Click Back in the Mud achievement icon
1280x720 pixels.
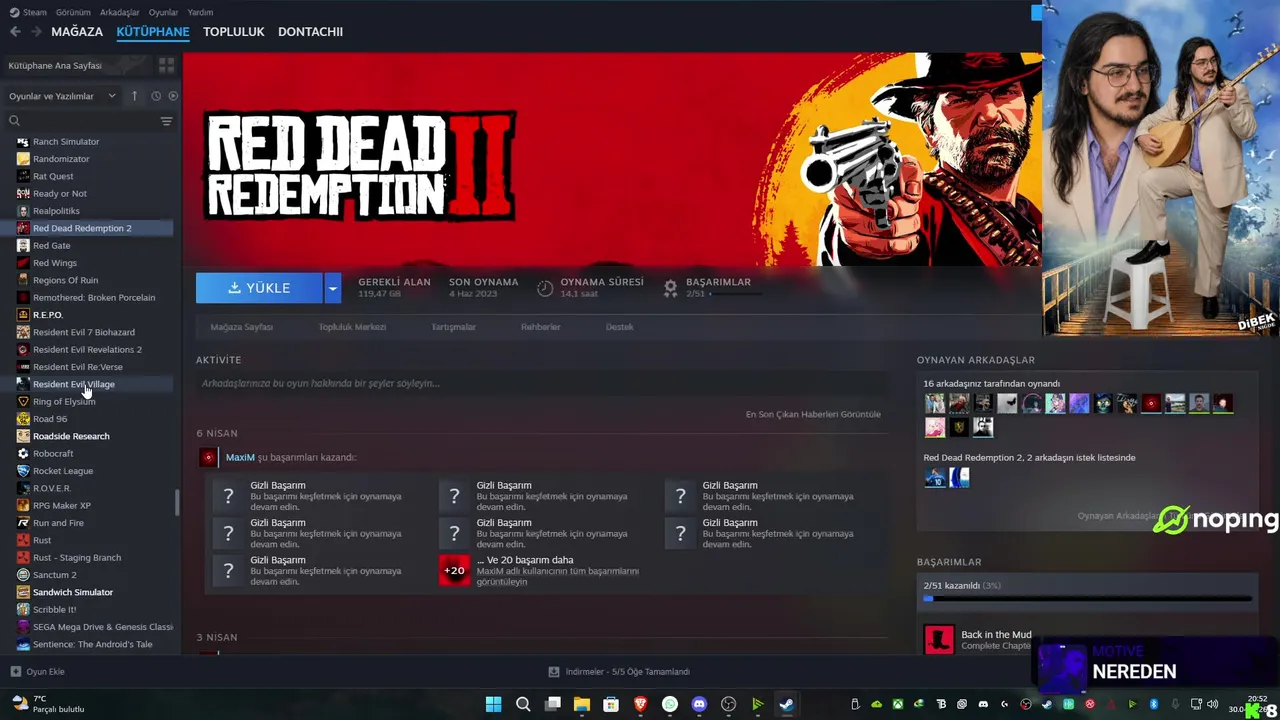point(939,639)
